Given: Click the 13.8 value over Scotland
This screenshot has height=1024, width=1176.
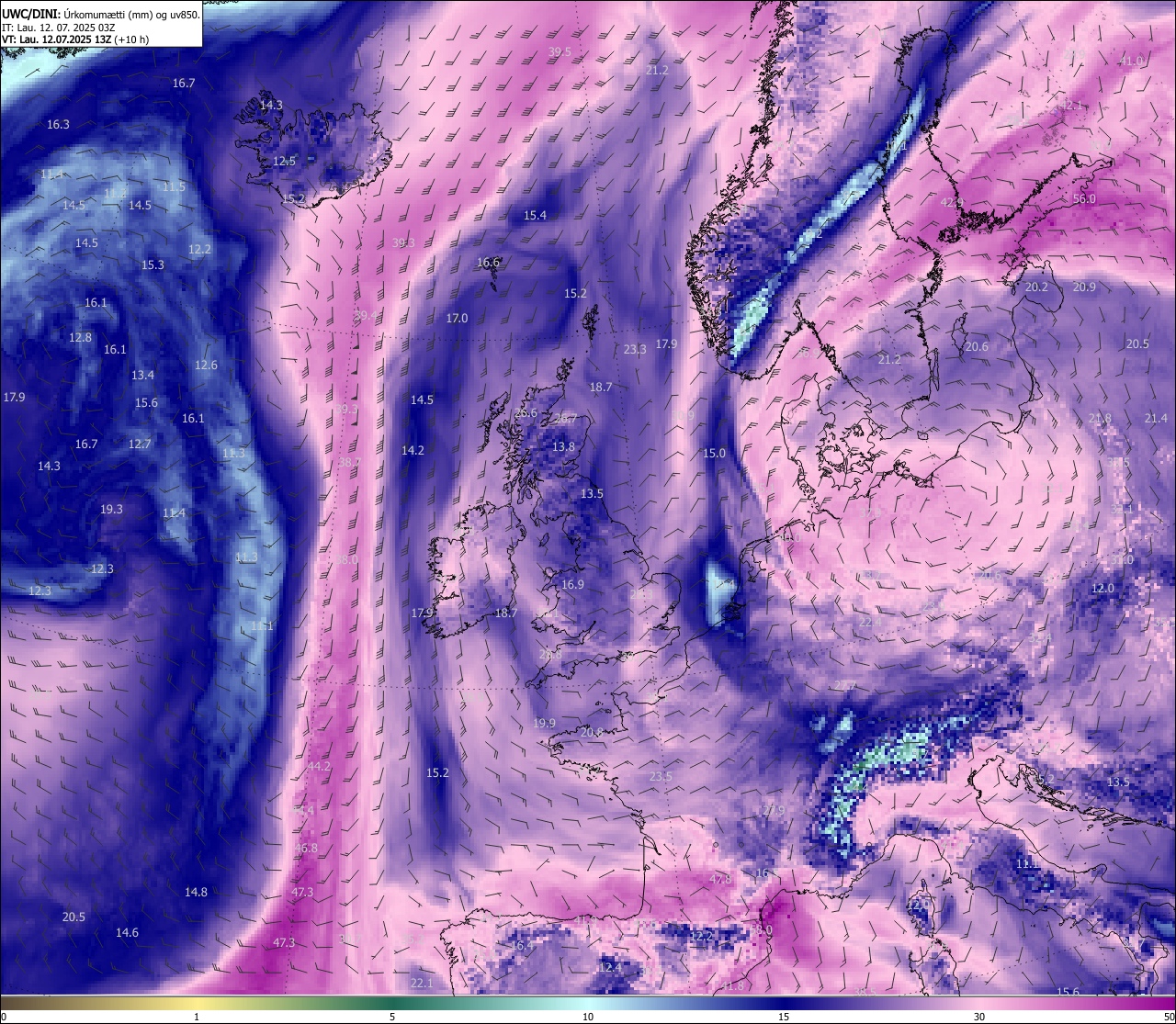Looking at the screenshot, I should click(x=563, y=446).
